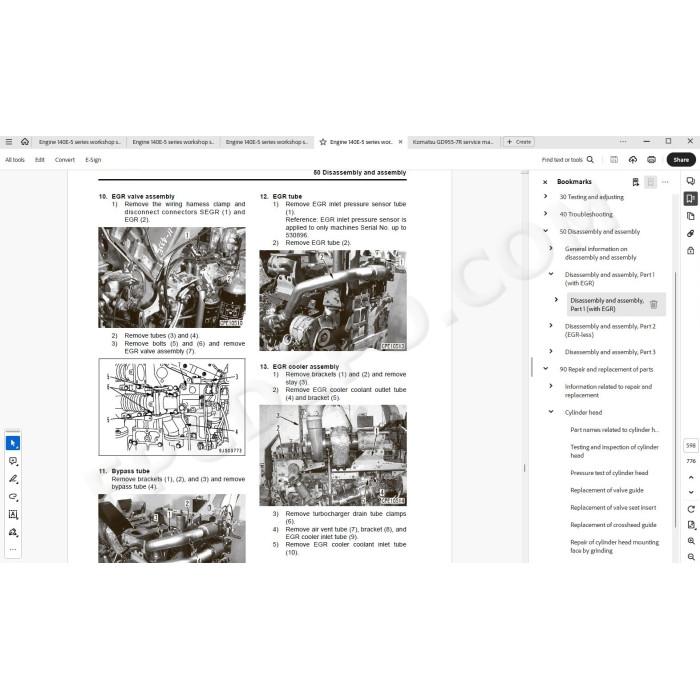Collapse the top-level Disassembly and assembly, Part 1 (with EGR) bookmark
This screenshot has height=700, width=700.
point(551,274)
